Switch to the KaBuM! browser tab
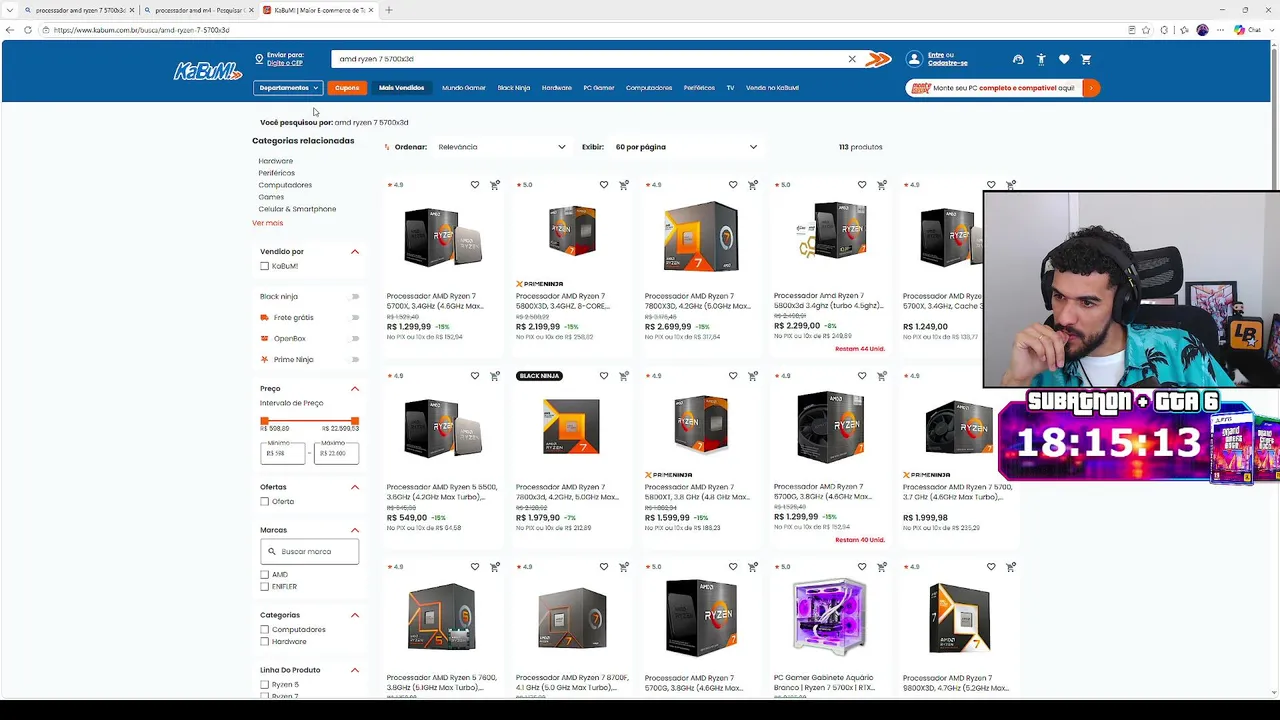The height and width of the screenshot is (720, 1280). pos(318,10)
